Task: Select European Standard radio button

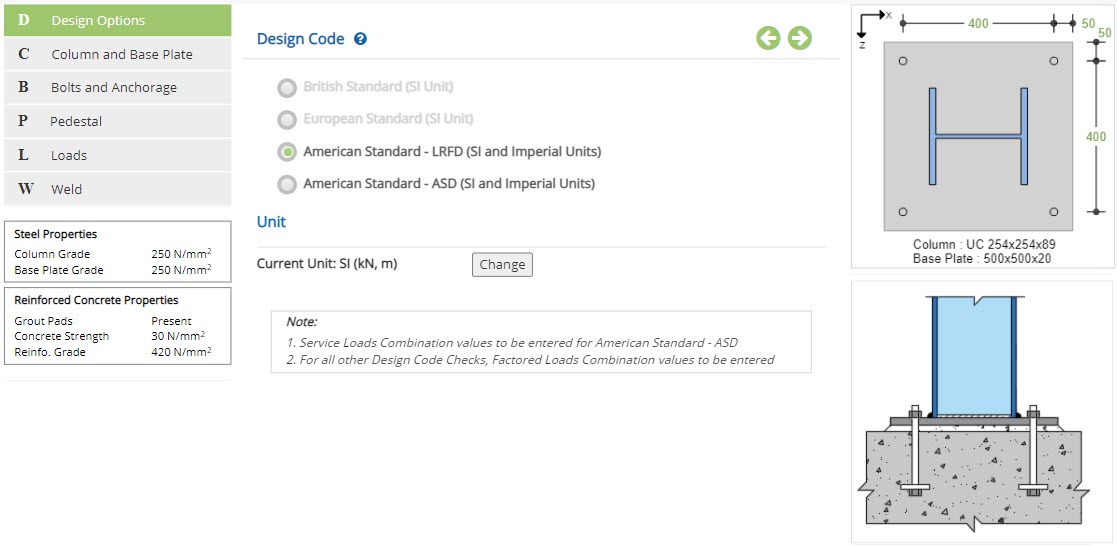Action: (287, 120)
